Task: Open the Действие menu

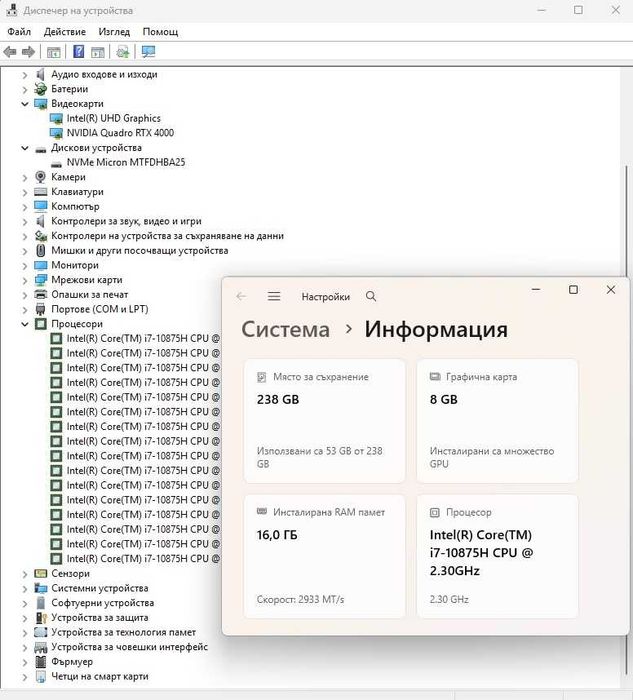Action: 65,32
